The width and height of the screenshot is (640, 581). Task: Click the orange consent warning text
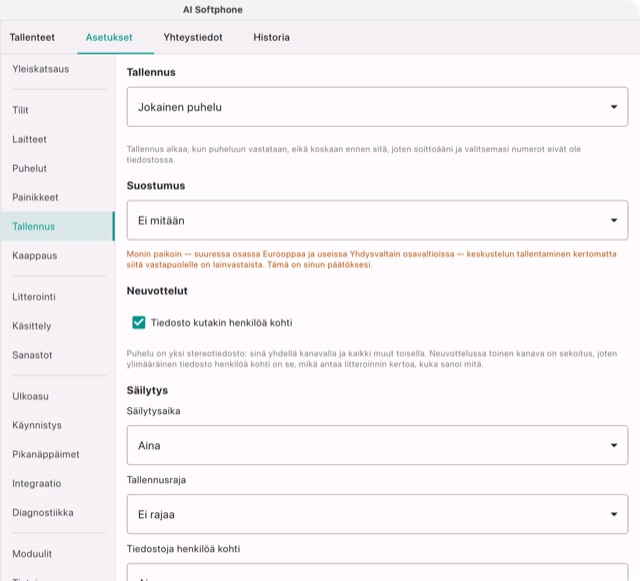coord(371,259)
